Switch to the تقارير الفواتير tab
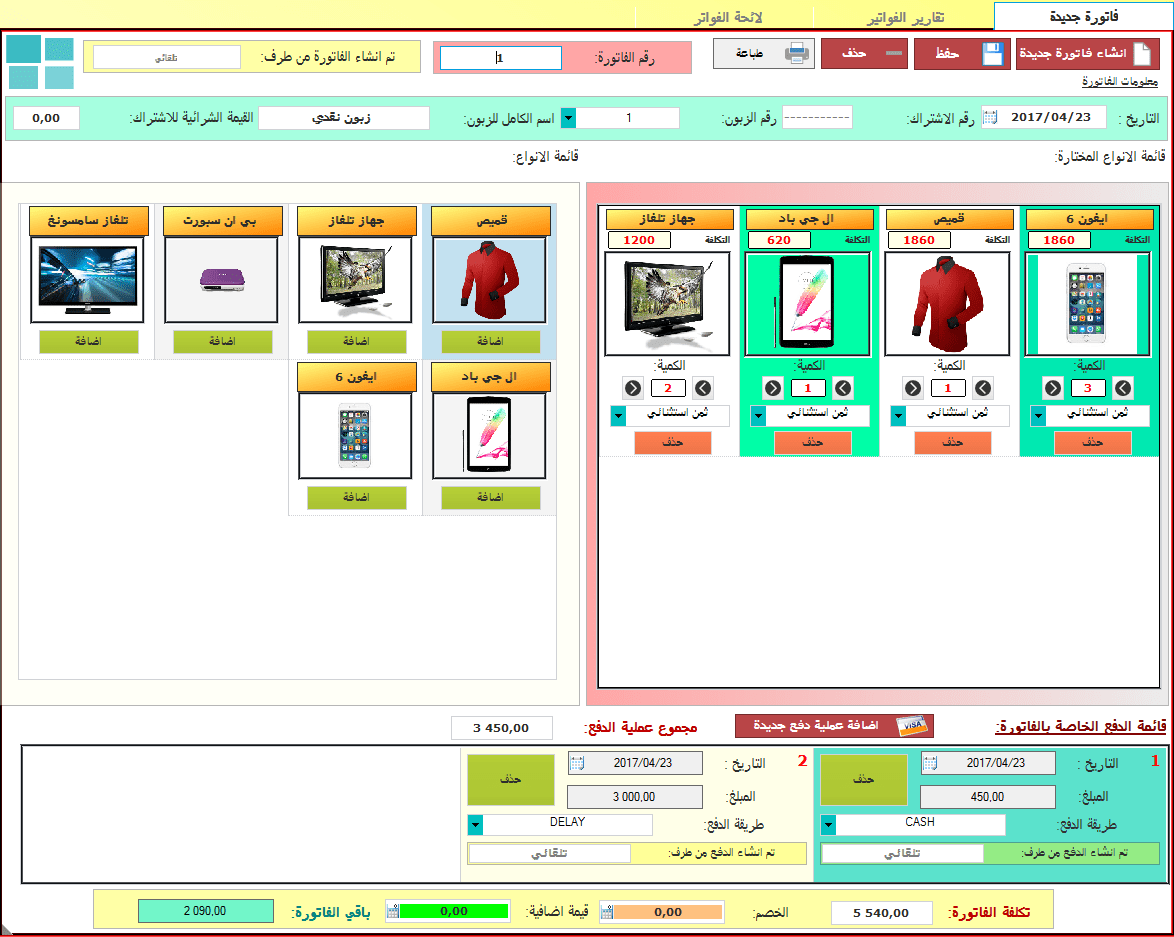 [905, 17]
